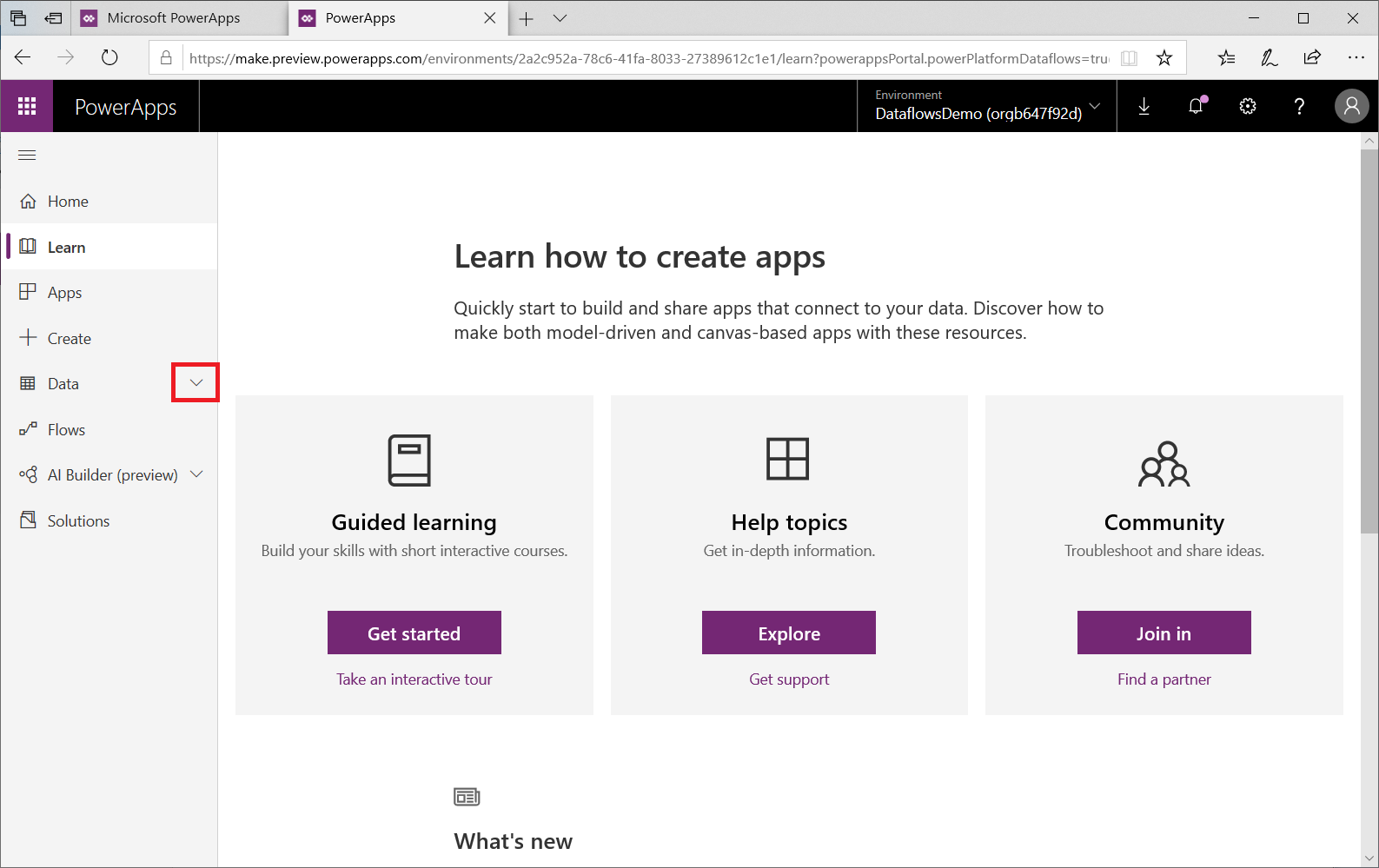Open Solutions in the sidebar

pos(109,520)
